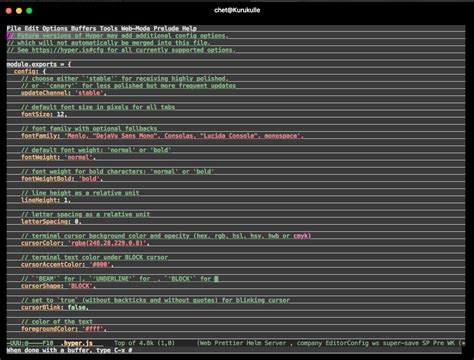Click the "DejaVu Sans Mono" font name
Screen dimensions: 474x360
coord(125,136)
